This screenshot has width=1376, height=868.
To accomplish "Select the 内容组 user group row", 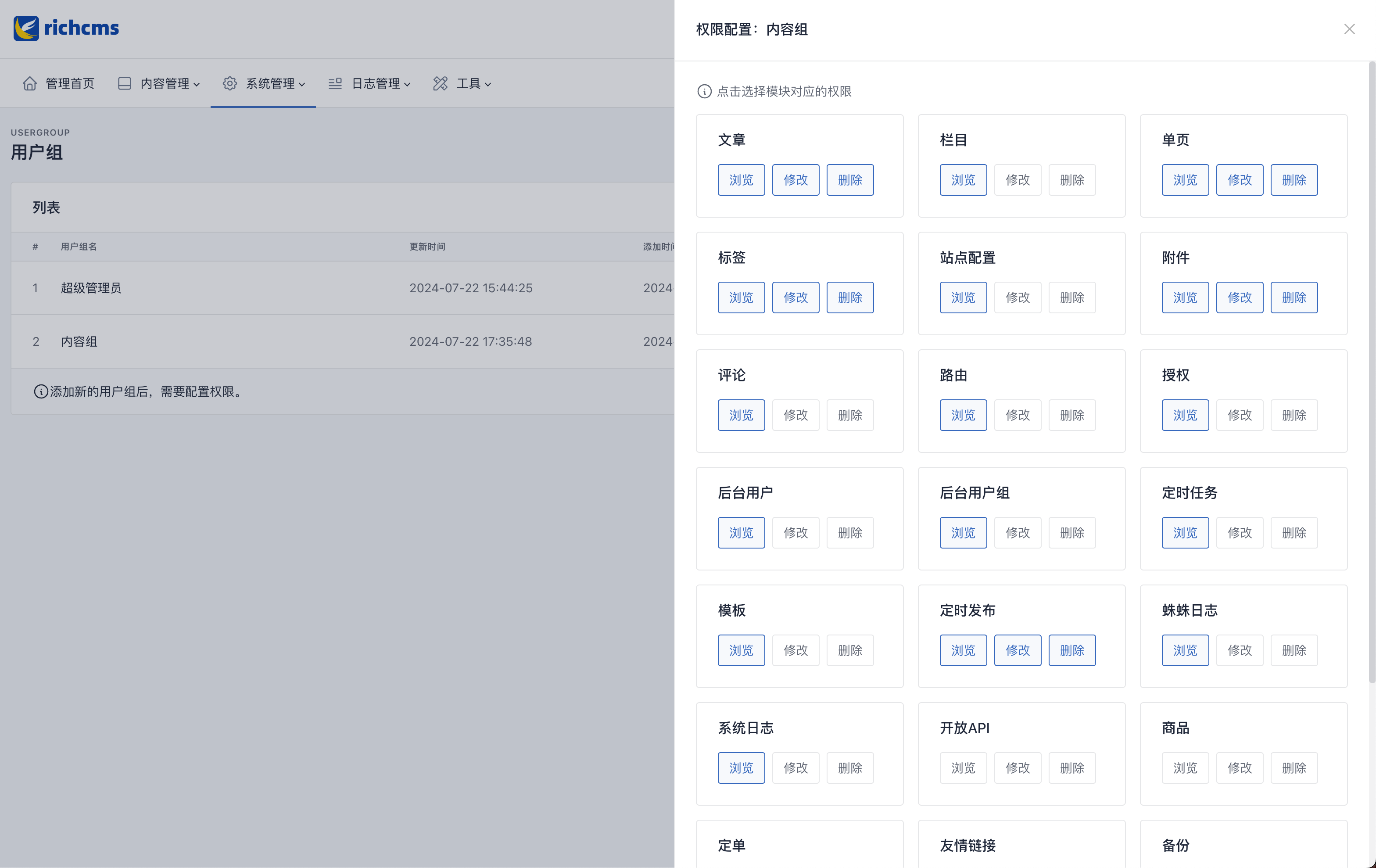I will [343, 342].
